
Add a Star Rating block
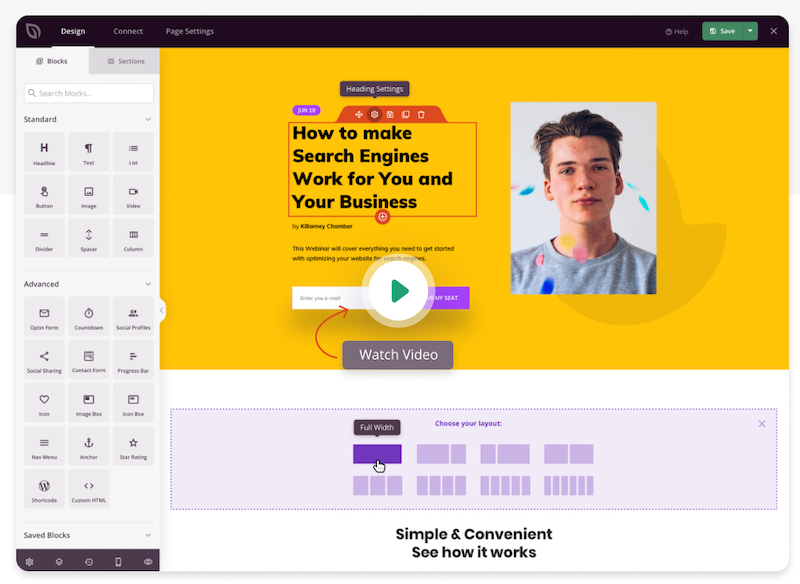133,446
